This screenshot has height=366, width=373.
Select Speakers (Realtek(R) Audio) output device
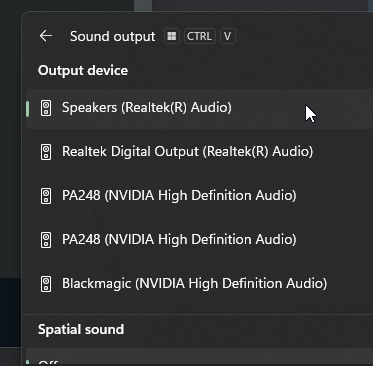[199, 108]
